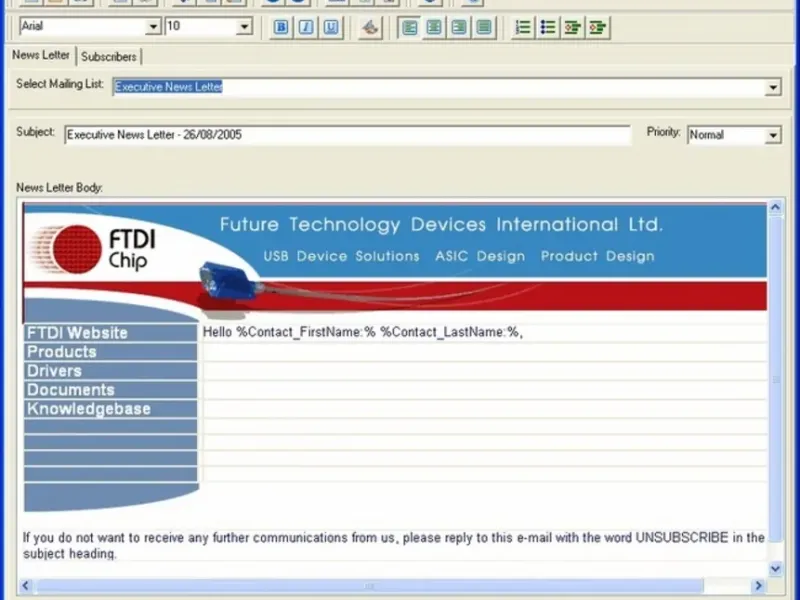Click the UNSUBSCRIBE notice paragraph
The height and width of the screenshot is (600, 800).
(393, 545)
